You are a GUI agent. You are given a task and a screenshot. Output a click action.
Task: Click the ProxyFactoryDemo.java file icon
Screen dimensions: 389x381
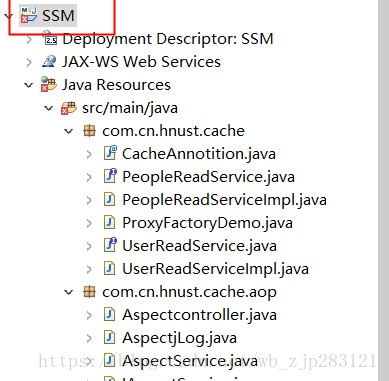coord(109,222)
